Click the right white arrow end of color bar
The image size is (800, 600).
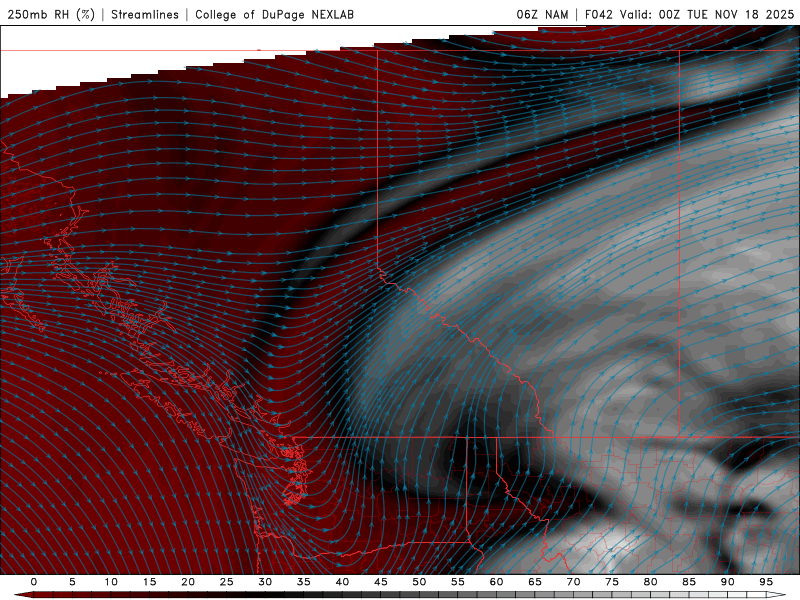click(x=776, y=595)
